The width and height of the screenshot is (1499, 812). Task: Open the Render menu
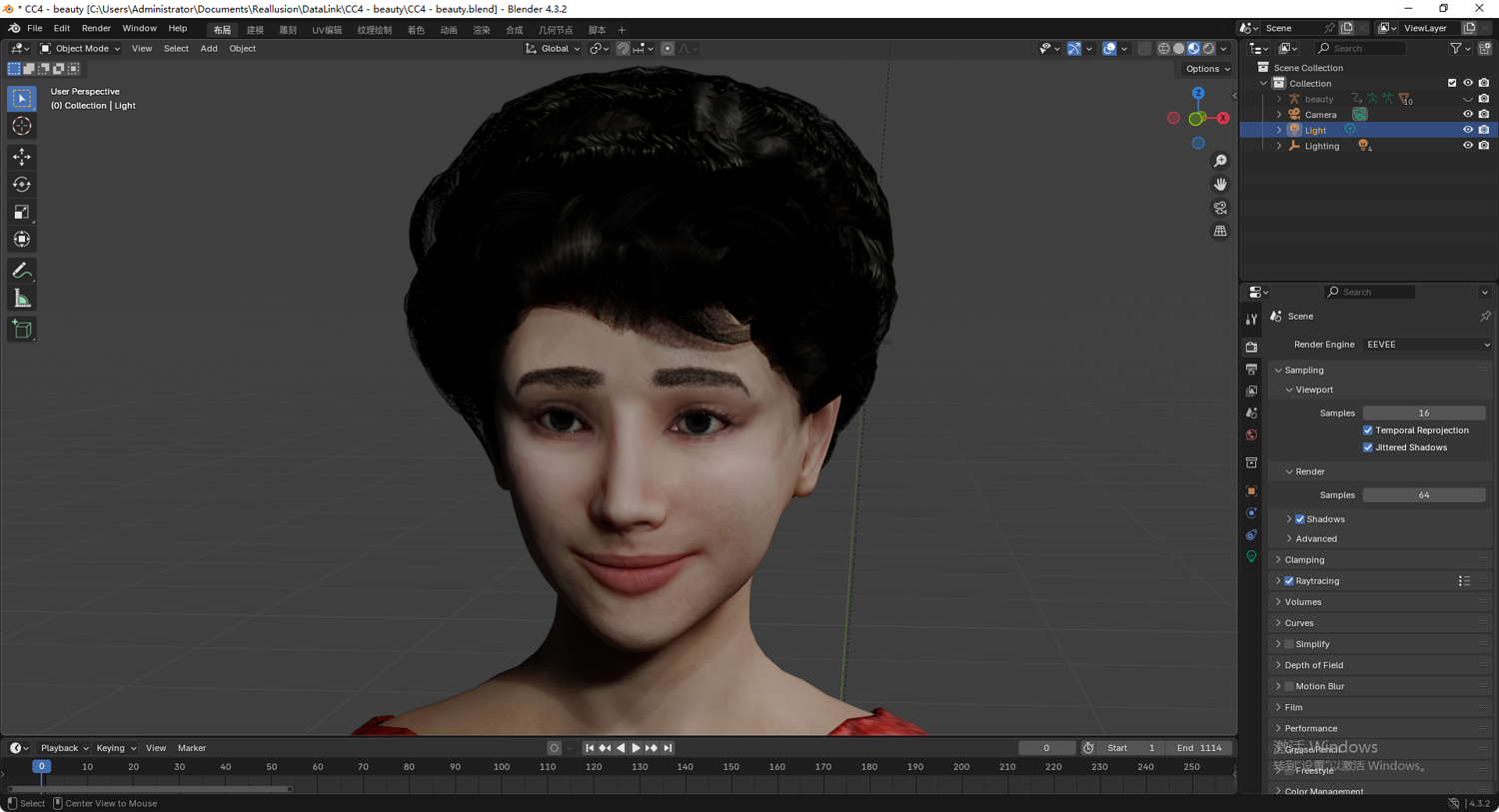point(96,29)
